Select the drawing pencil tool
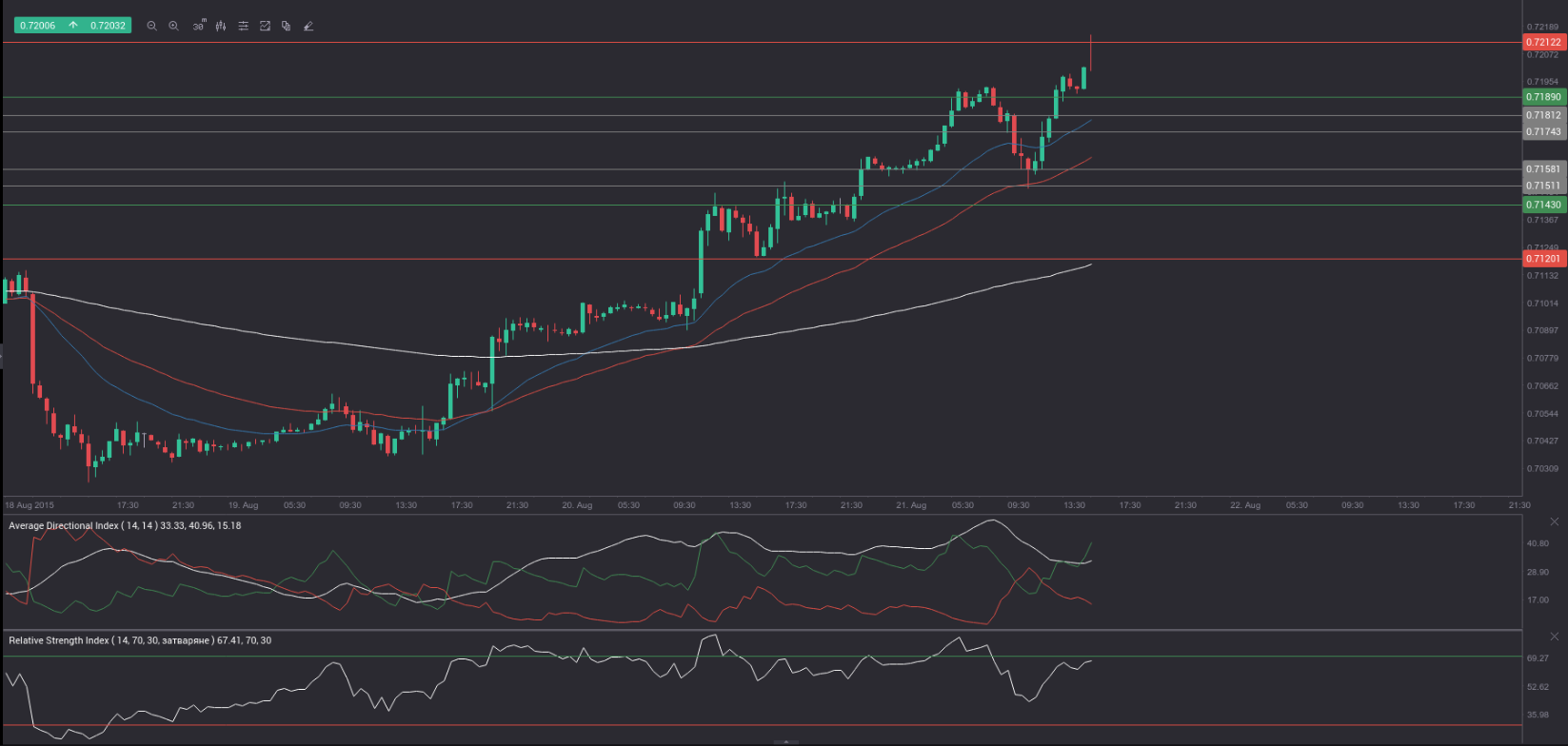The width and height of the screenshot is (1568, 746). tap(308, 27)
